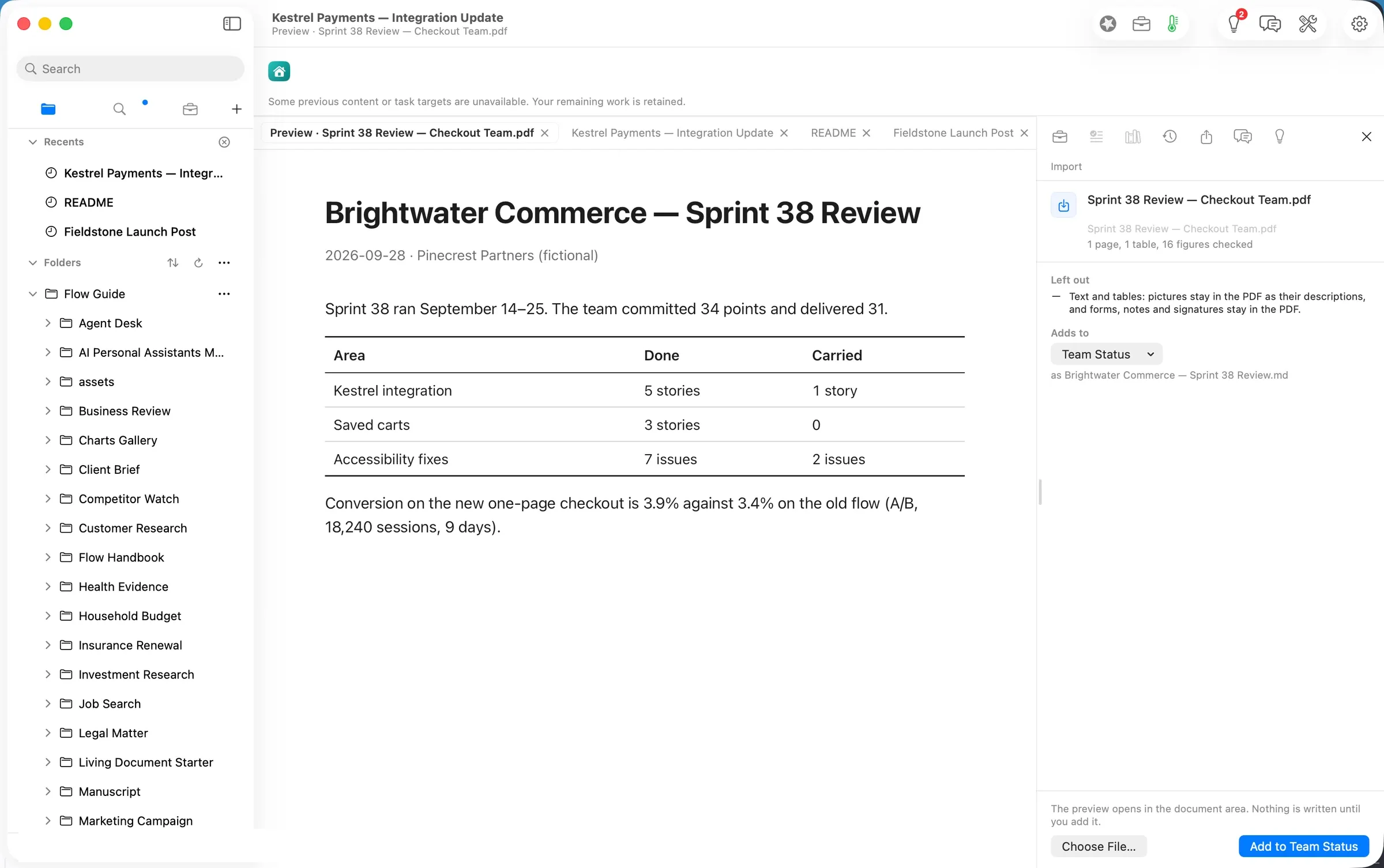Open Folders section more options
Viewport: 1384px width, 868px height.
pos(224,263)
